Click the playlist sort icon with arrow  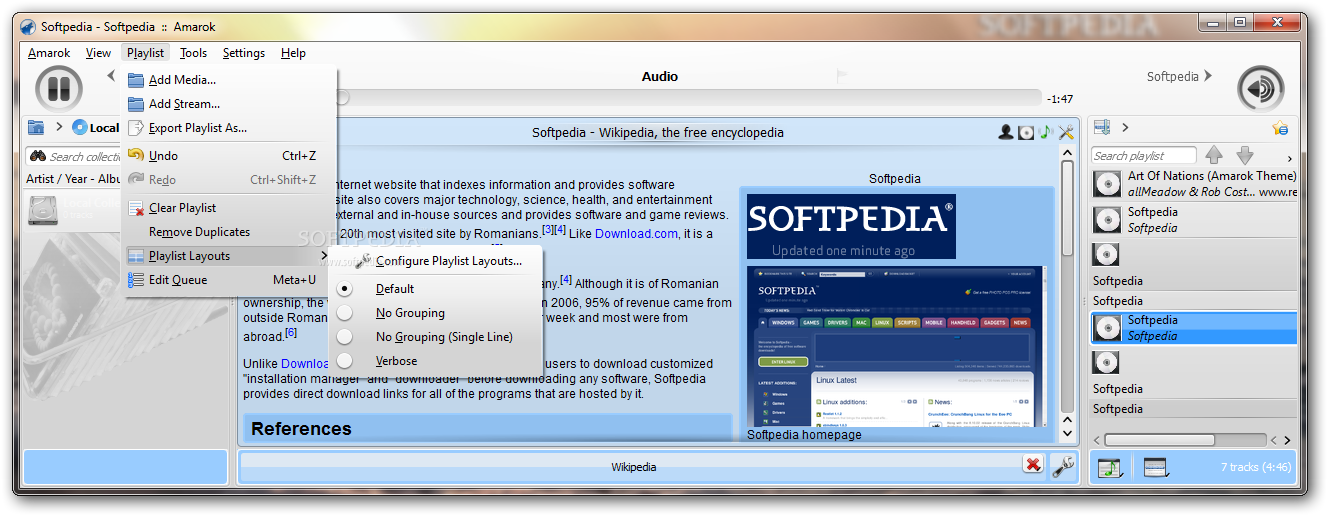1103,127
